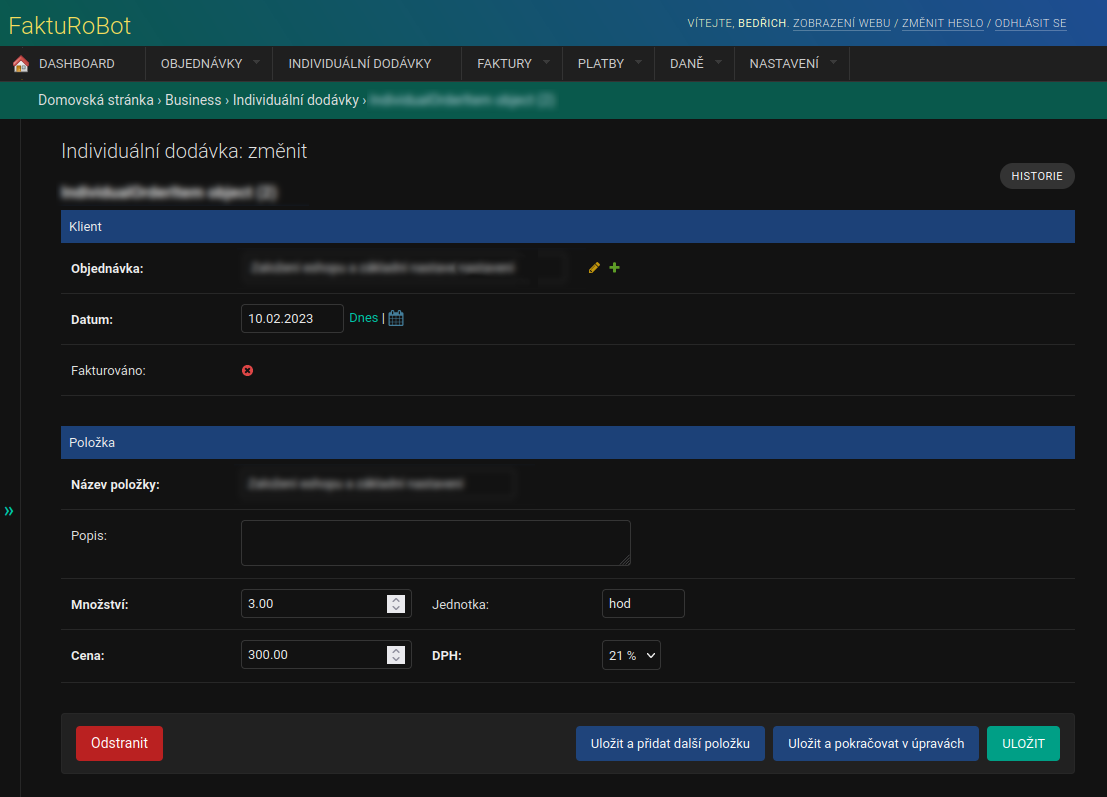Image resolution: width=1107 pixels, height=797 pixels.
Task: Click into the Popis text area
Action: (x=435, y=543)
